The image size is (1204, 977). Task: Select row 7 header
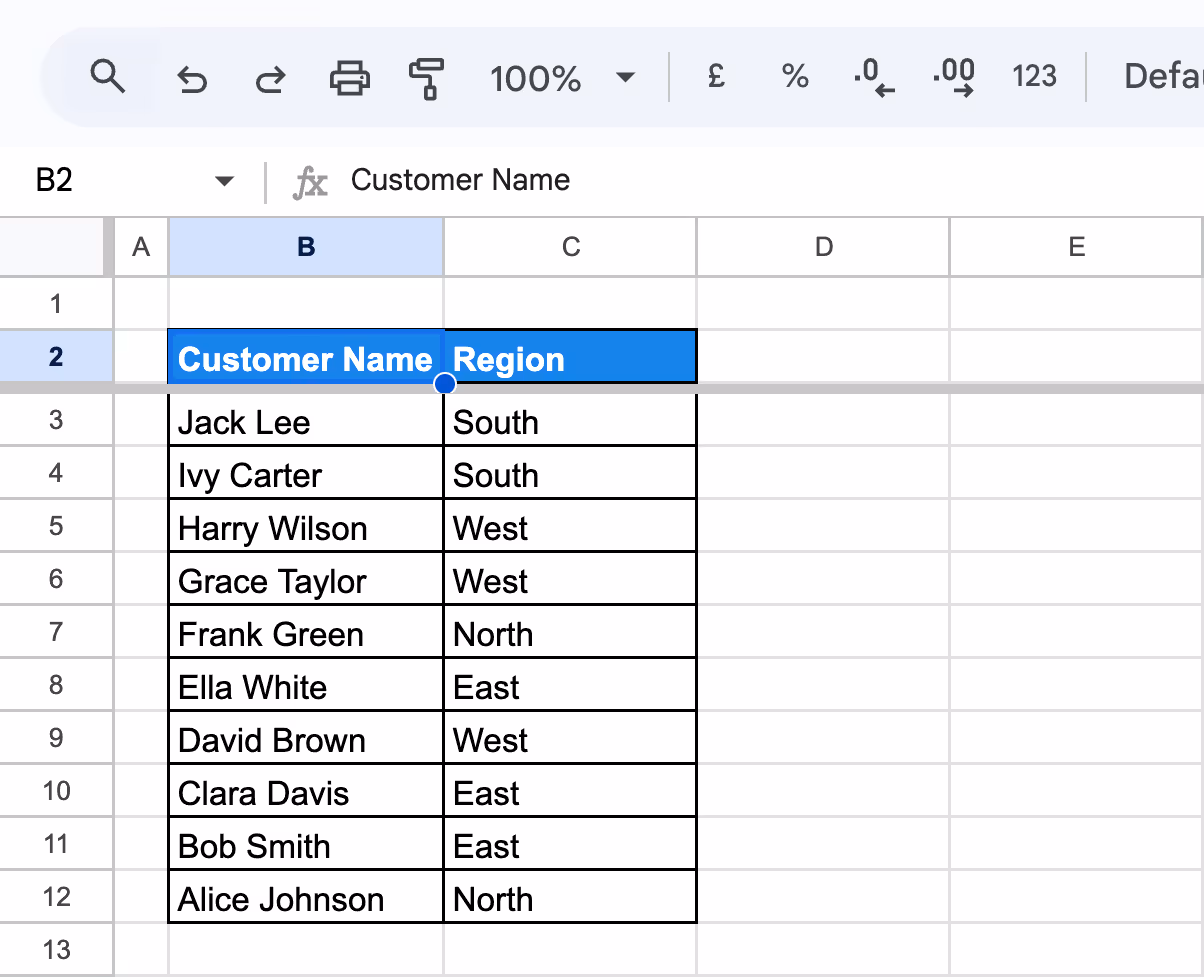tap(55, 633)
